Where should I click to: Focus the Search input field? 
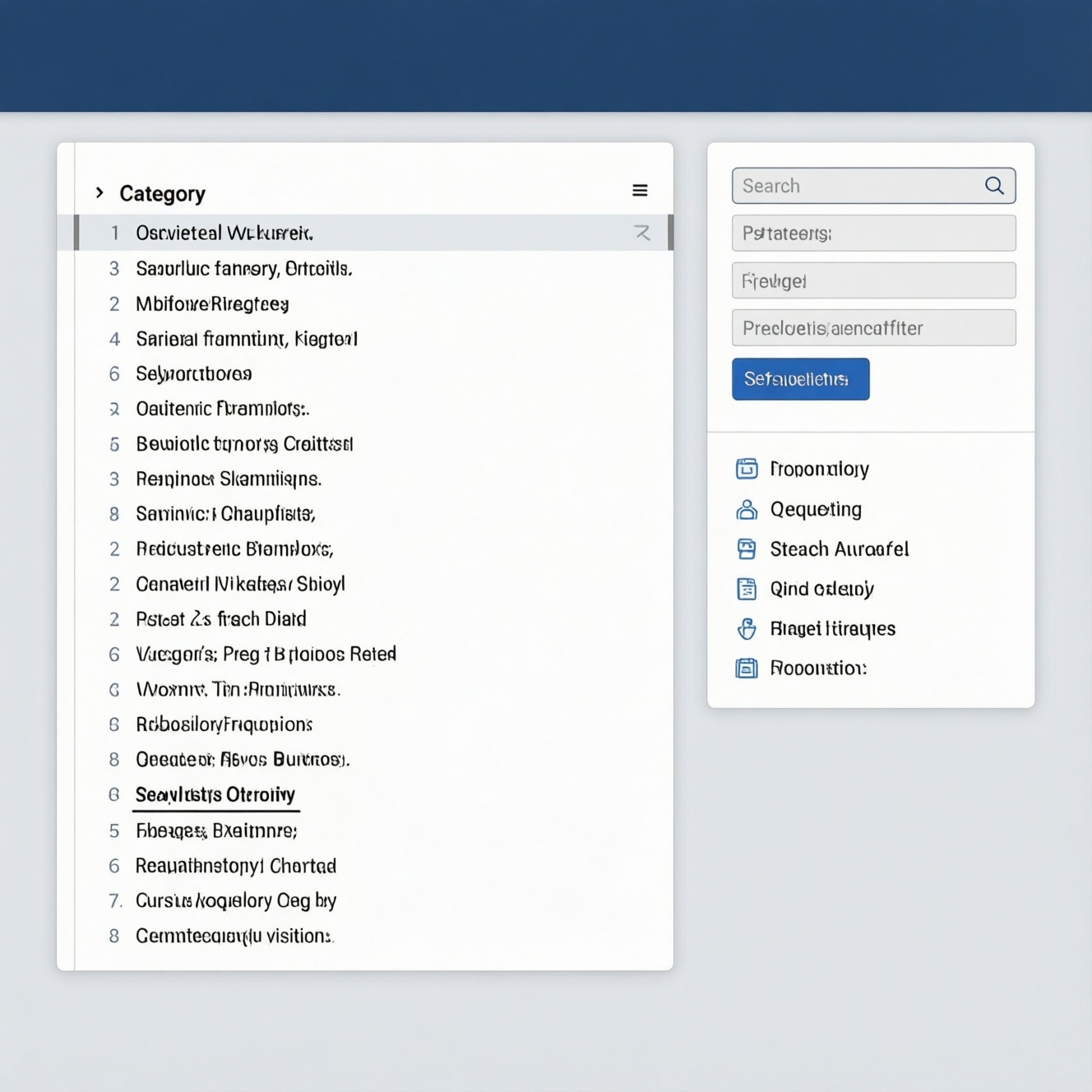tap(873, 186)
